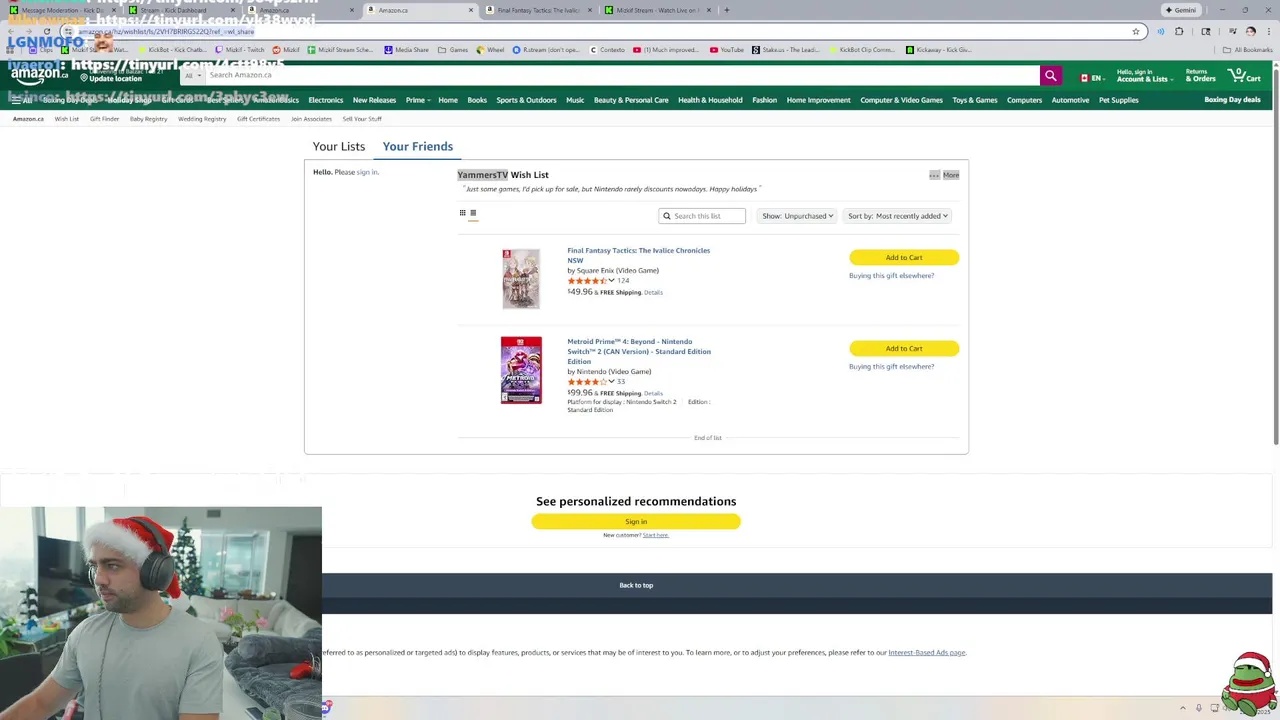Open the More menu on wish list
1280x720 pixels.
tap(951, 175)
